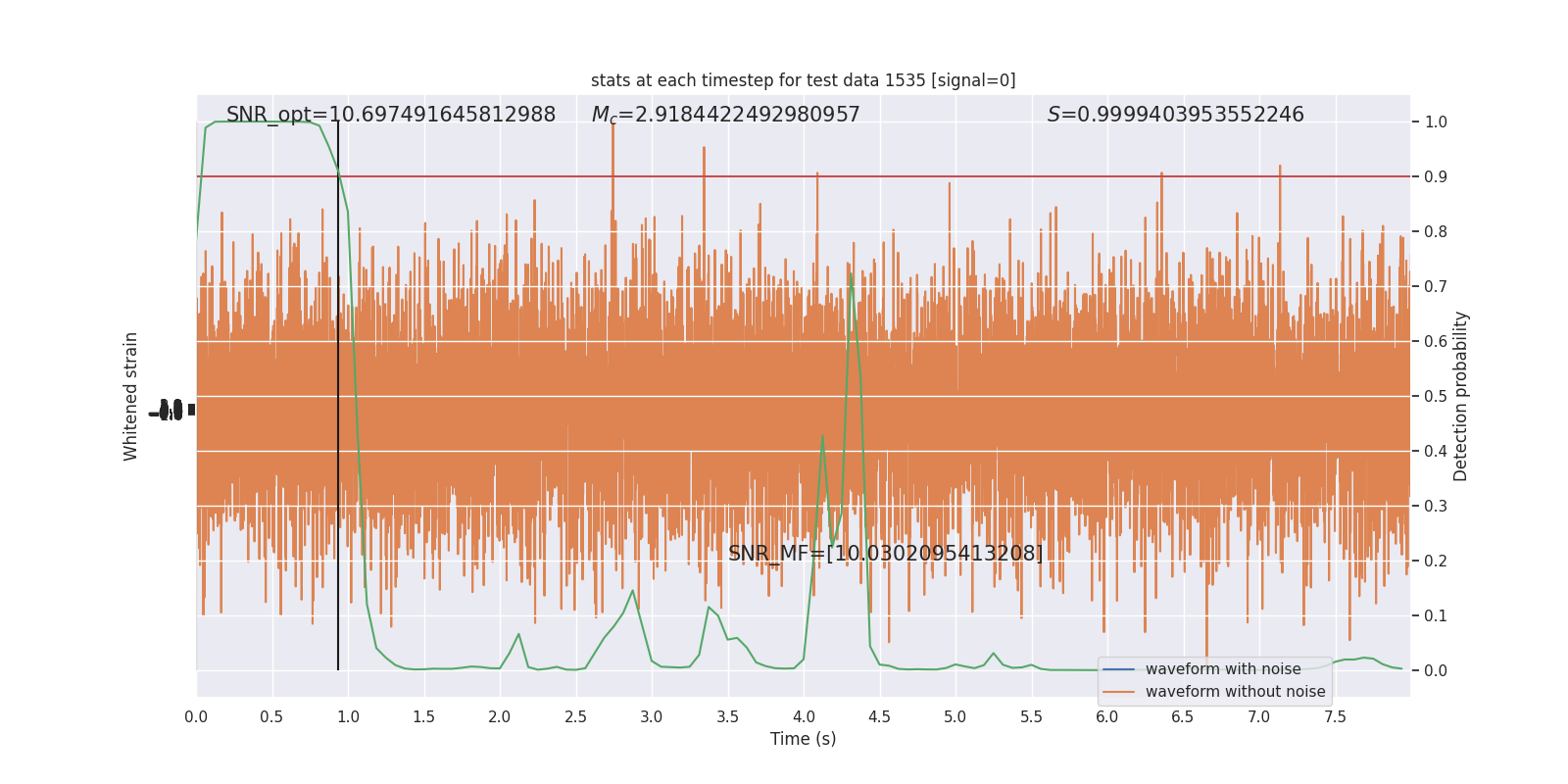Click the 0.0 tick label on the Time axis
Image resolution: width=1568 pixels, height=784 pixels.
point(196,717)
